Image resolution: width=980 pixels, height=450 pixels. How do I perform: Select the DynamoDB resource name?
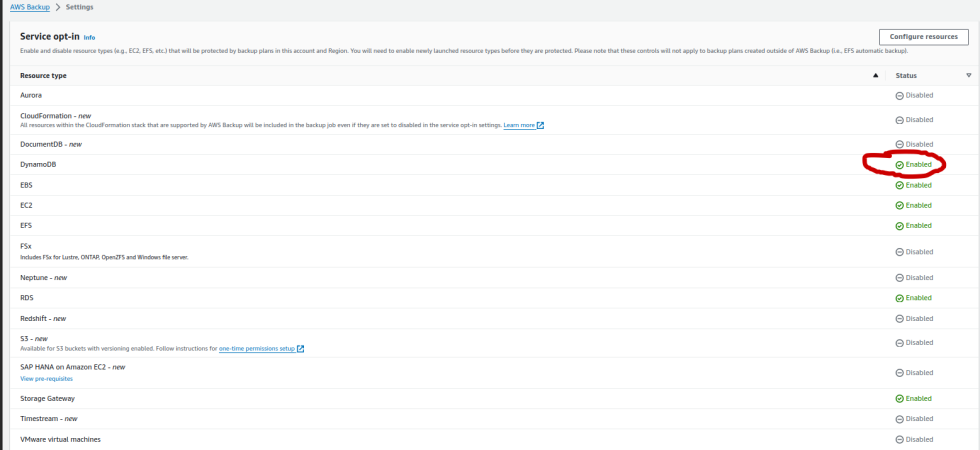[38, 164]
